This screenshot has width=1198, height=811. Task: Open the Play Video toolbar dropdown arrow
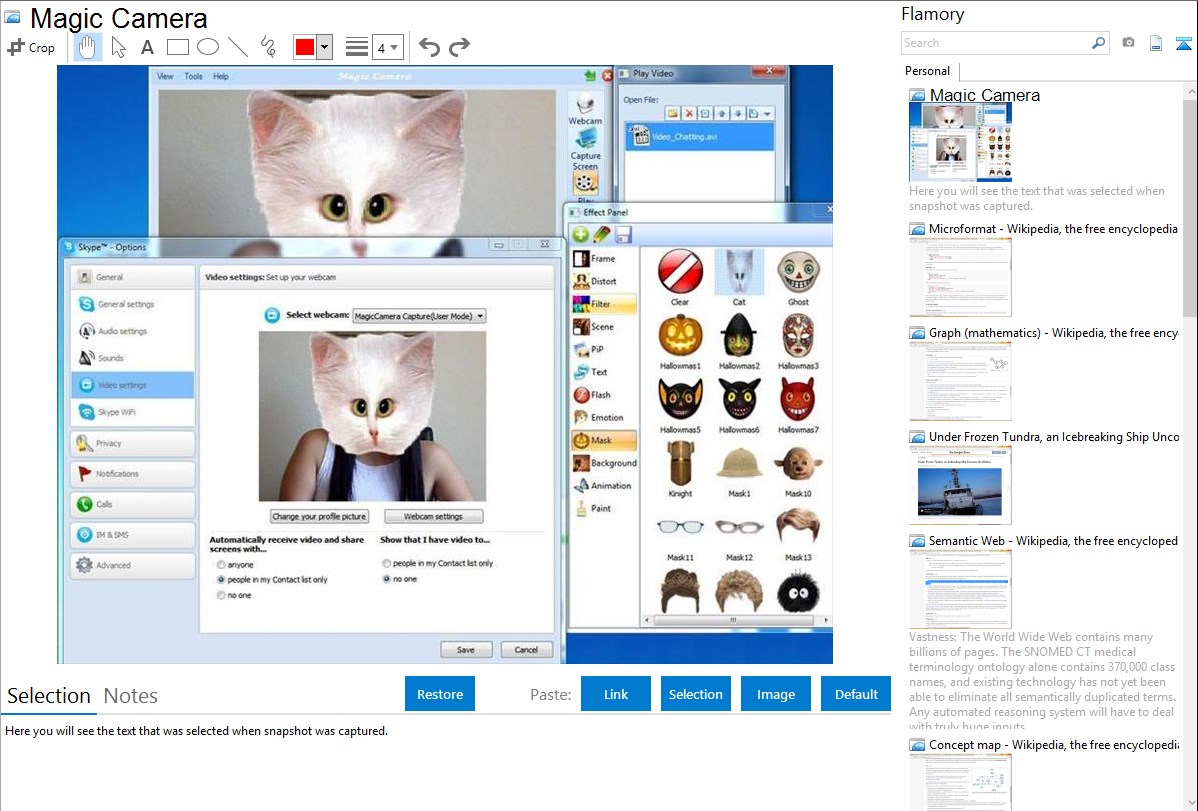tap(767, 114)
